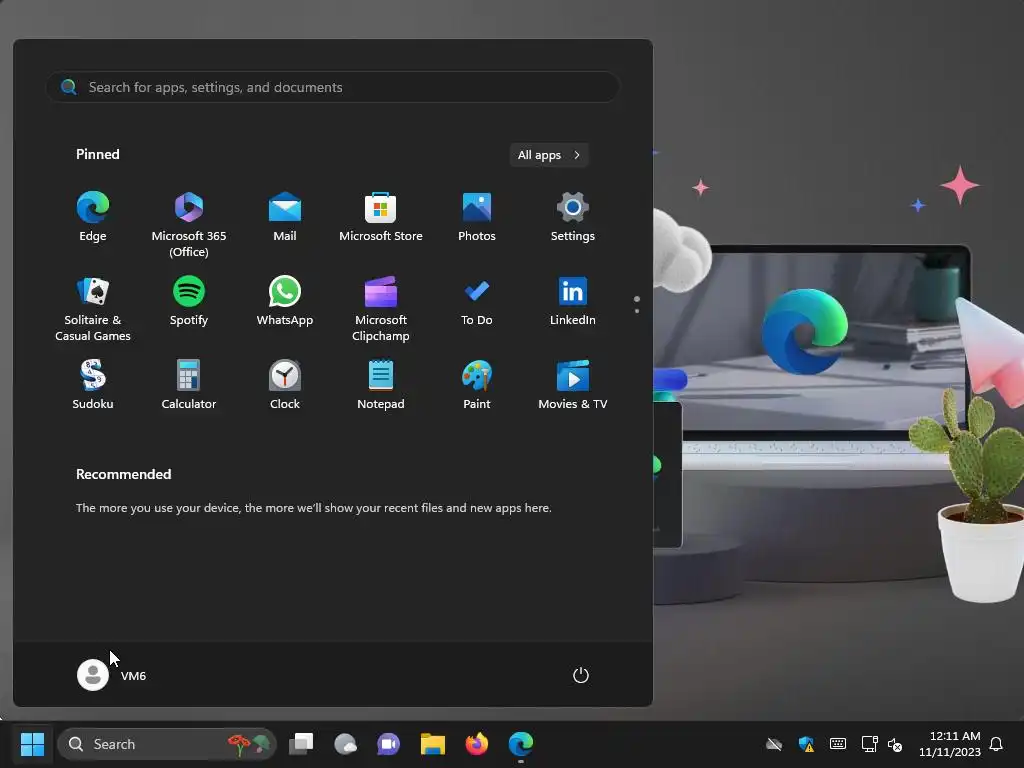Launch the To Do app
Screen dimensions: 1024x768
(x=477, y=302)
